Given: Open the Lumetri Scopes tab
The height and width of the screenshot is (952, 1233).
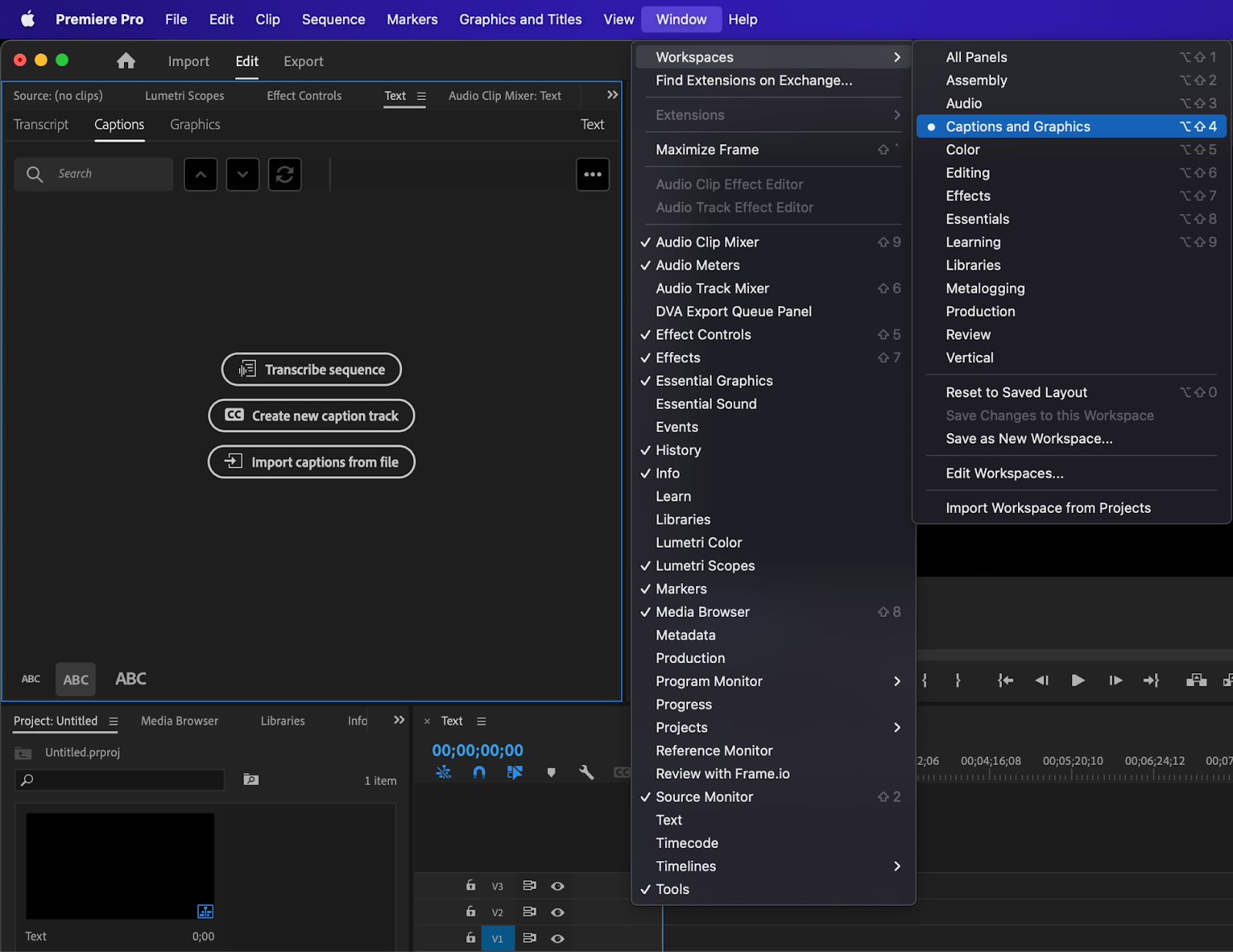Looking at the screenshot, I should pyautogui.click(x=185, y=96).
